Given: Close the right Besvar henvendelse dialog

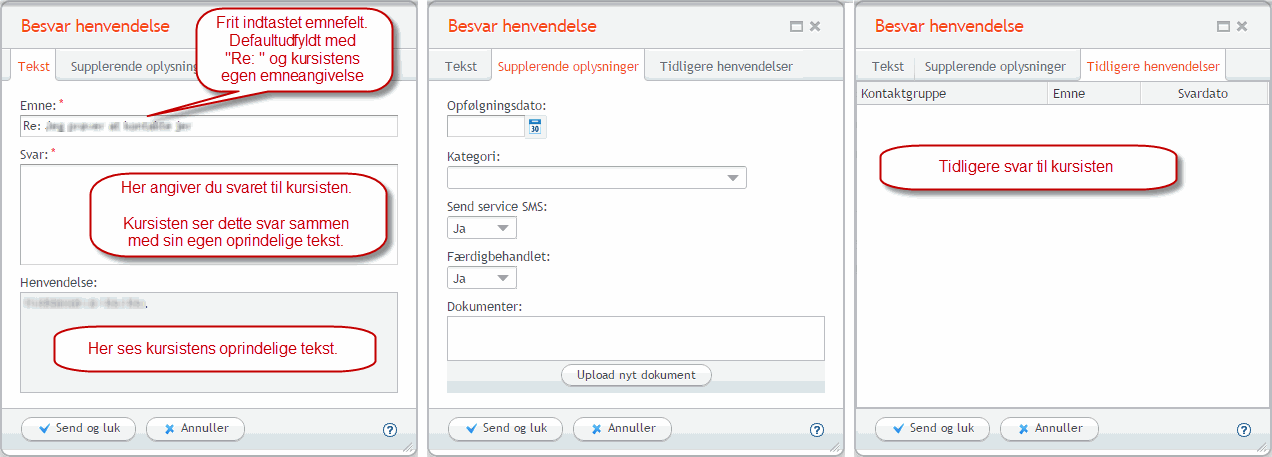Looking at the screenshot, I should [1241, 27].
